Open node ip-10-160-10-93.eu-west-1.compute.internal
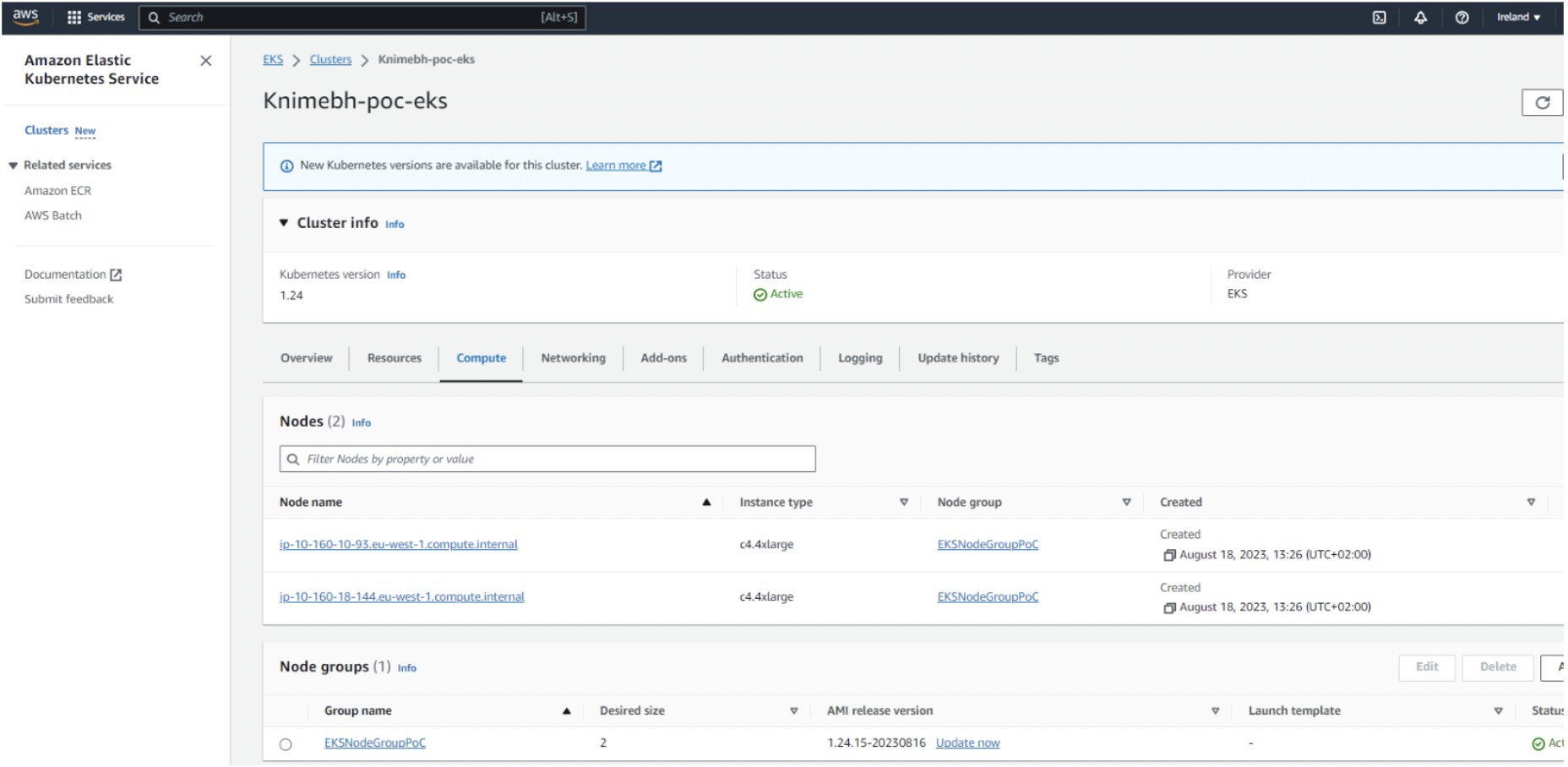This screenshot has width=1568, height=767. (x=398, y=545)
